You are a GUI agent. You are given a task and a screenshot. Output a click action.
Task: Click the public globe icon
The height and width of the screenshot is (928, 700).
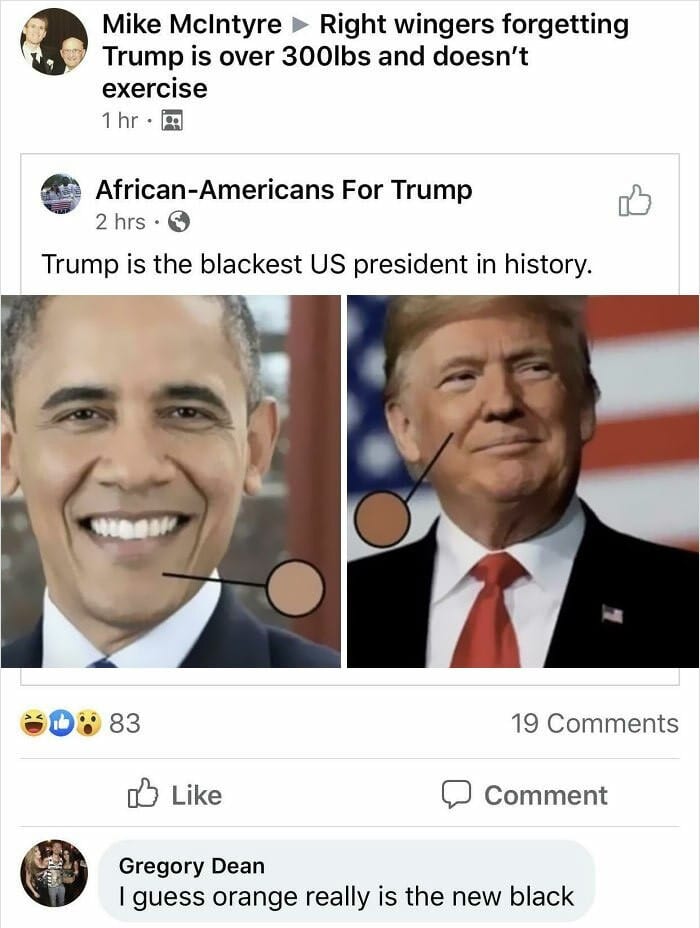179,223
